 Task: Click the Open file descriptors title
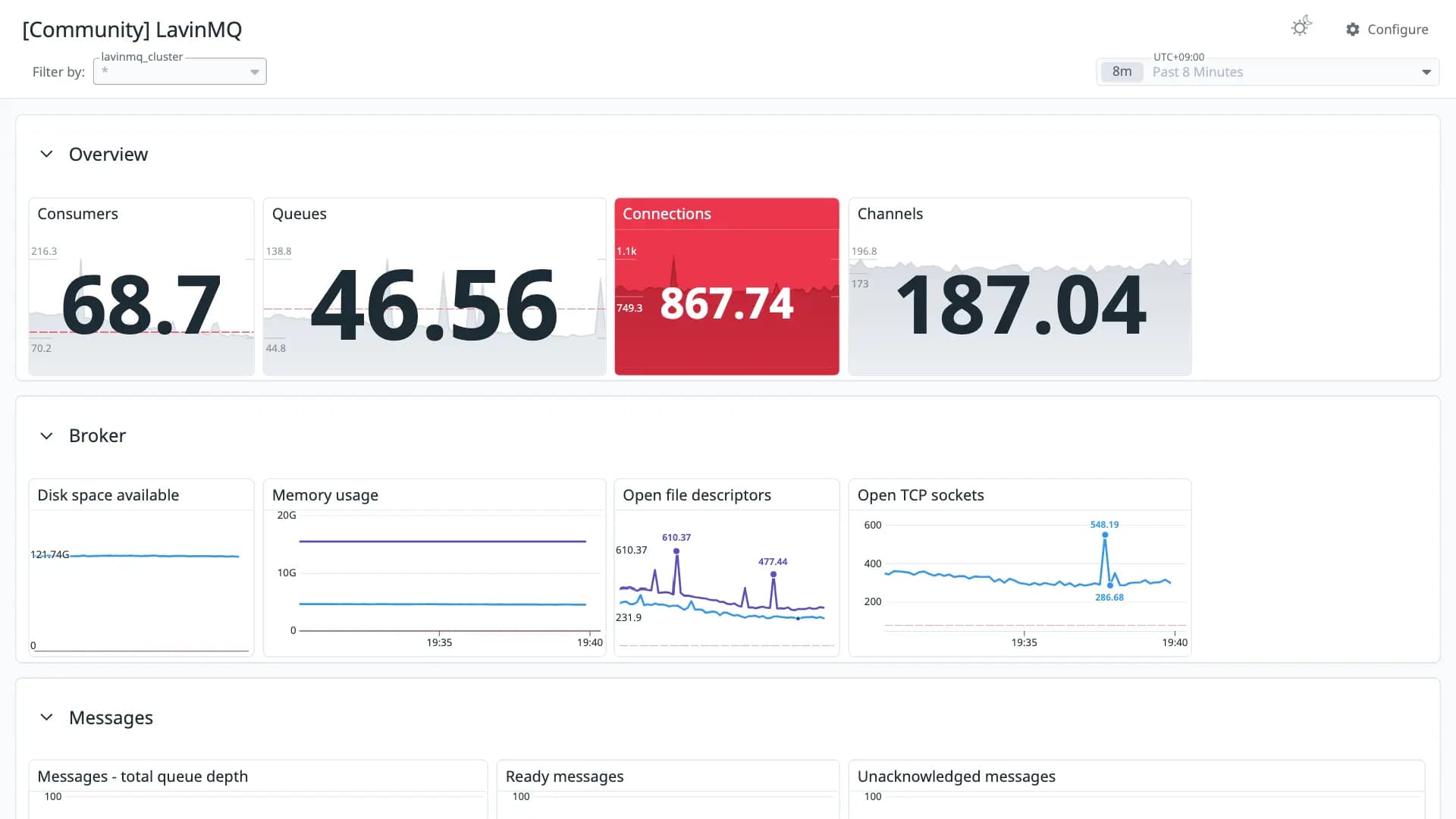pos(697,495)
